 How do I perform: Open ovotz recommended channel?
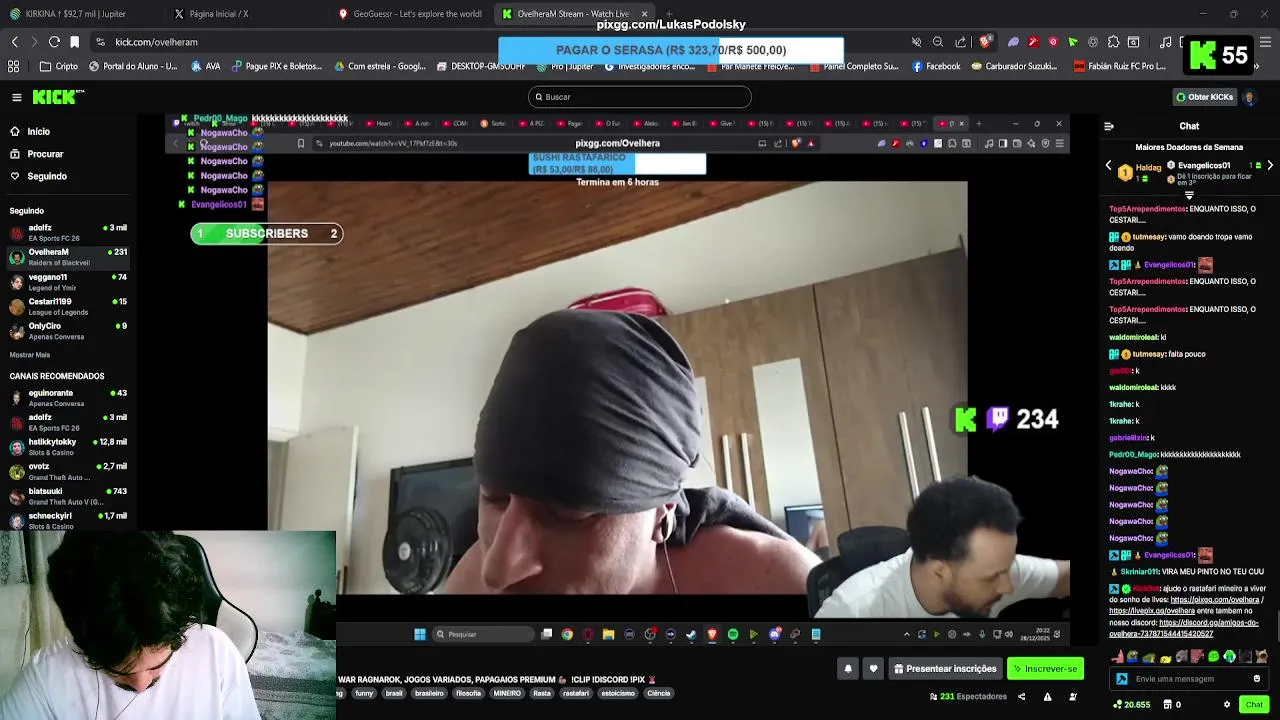click(68, 472)
